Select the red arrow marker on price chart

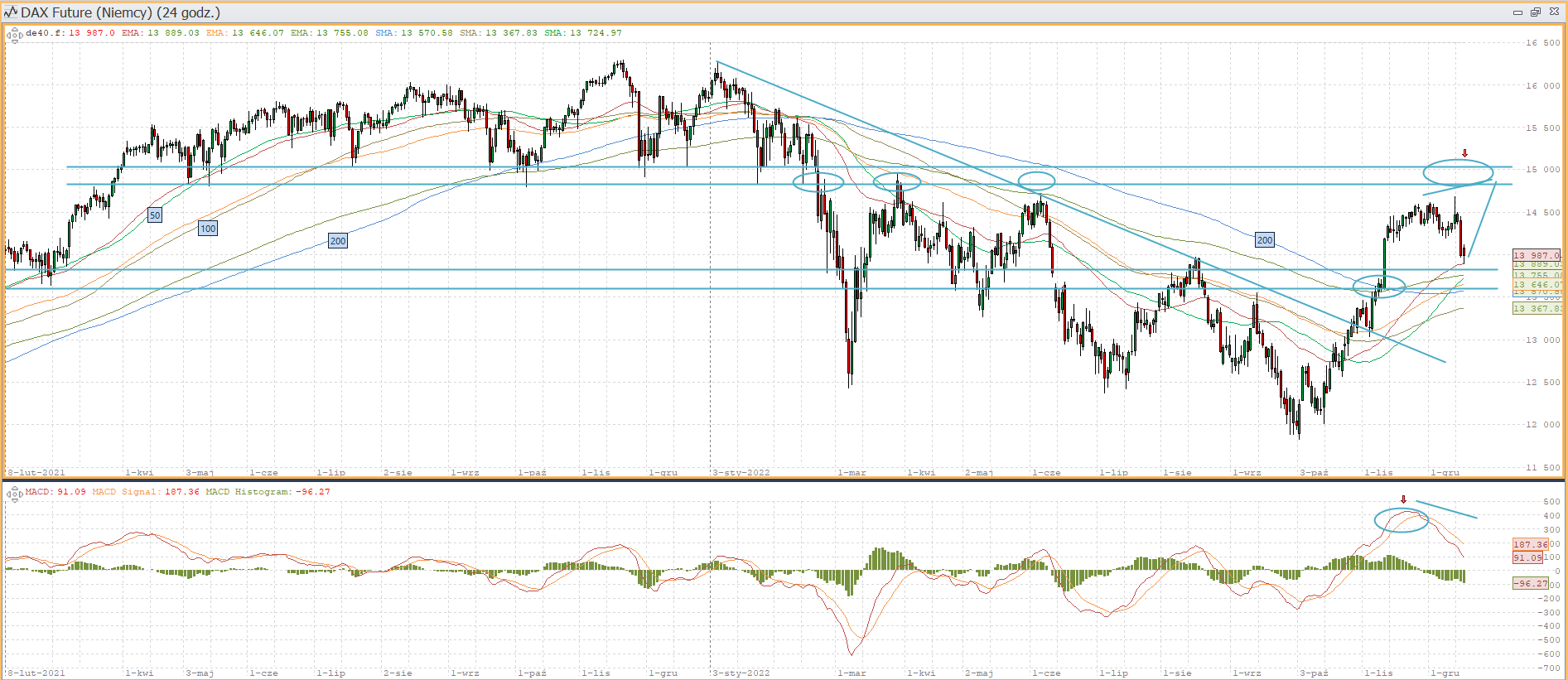(1464, 153)
